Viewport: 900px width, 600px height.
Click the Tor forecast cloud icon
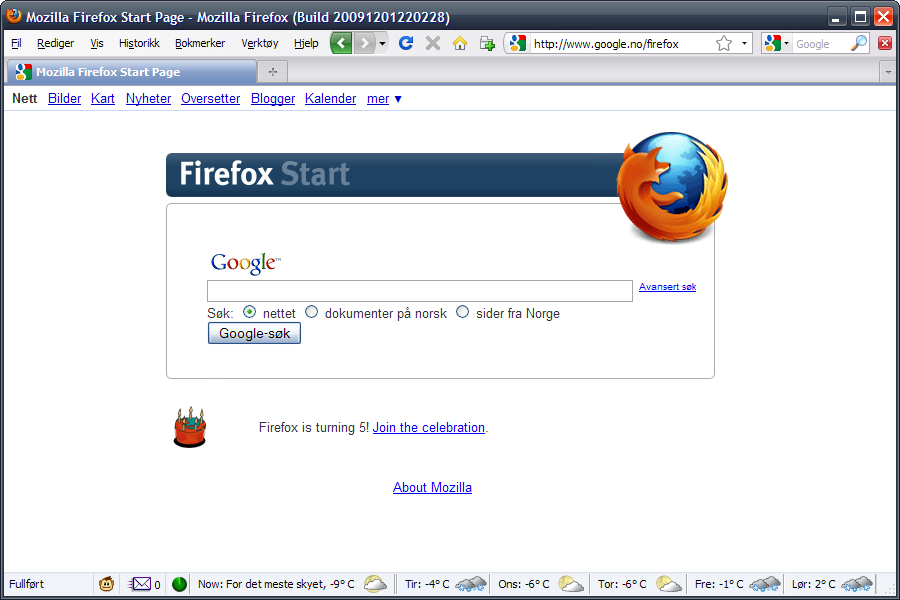point(669,584)
